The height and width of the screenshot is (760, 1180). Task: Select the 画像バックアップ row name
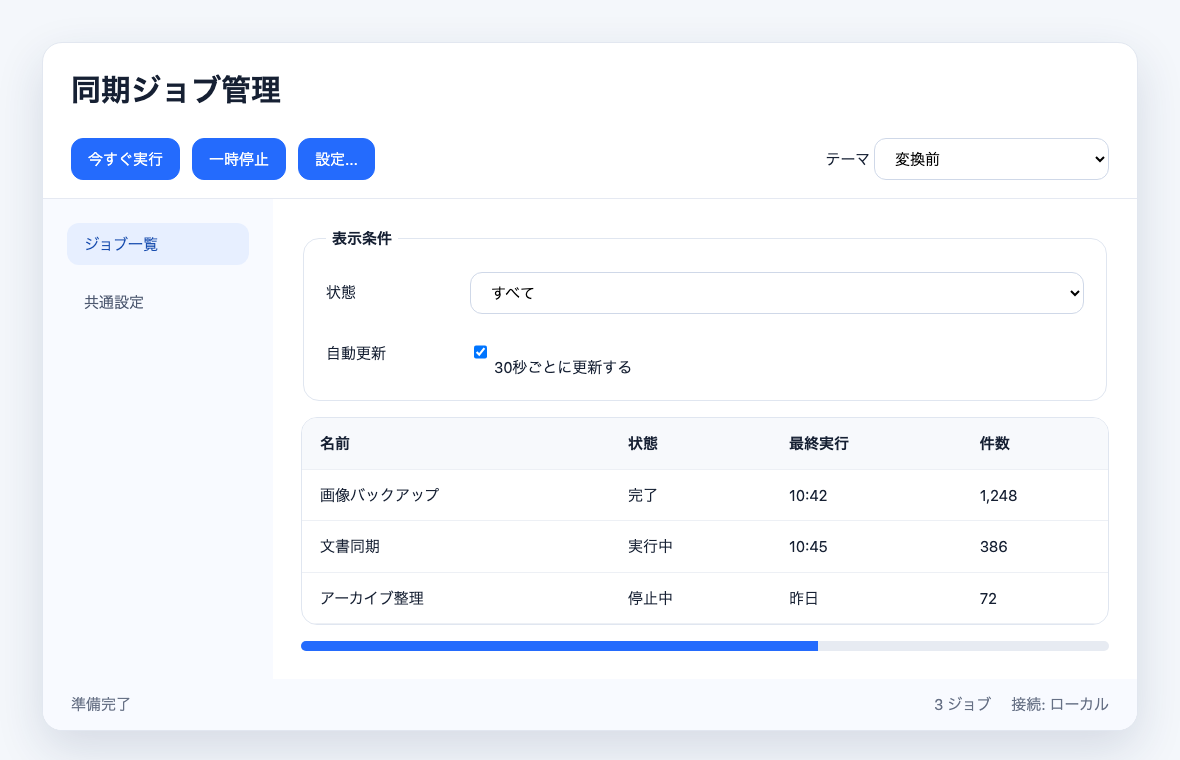(379, 495)
